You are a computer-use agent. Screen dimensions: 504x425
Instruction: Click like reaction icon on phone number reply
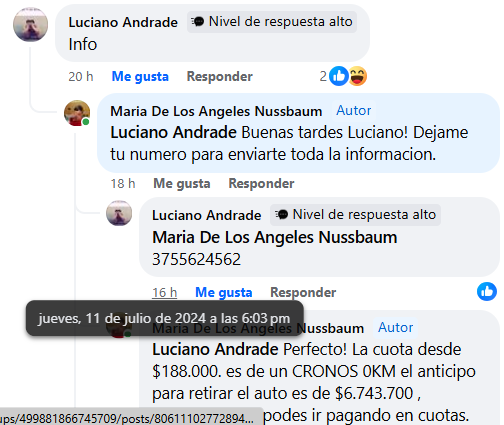pyautogui.click(x=487, y=291)
